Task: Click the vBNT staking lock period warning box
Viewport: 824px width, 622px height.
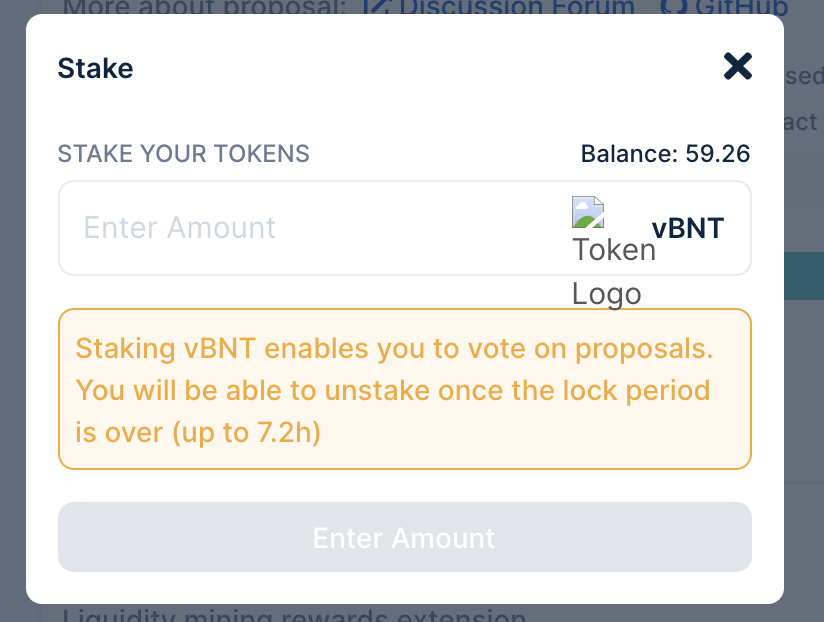Action: (404, 389)
